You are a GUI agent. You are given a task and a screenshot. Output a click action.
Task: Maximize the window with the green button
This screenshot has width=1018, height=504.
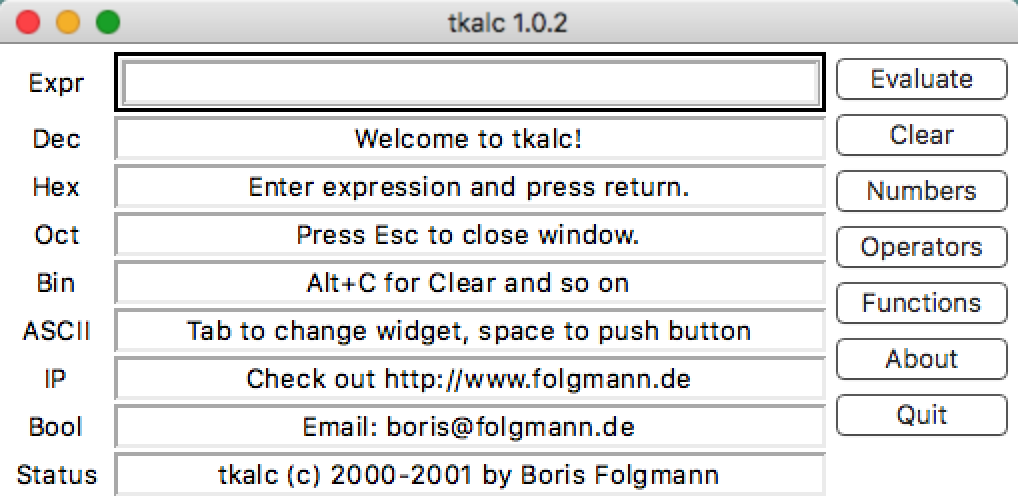(107, 21)
